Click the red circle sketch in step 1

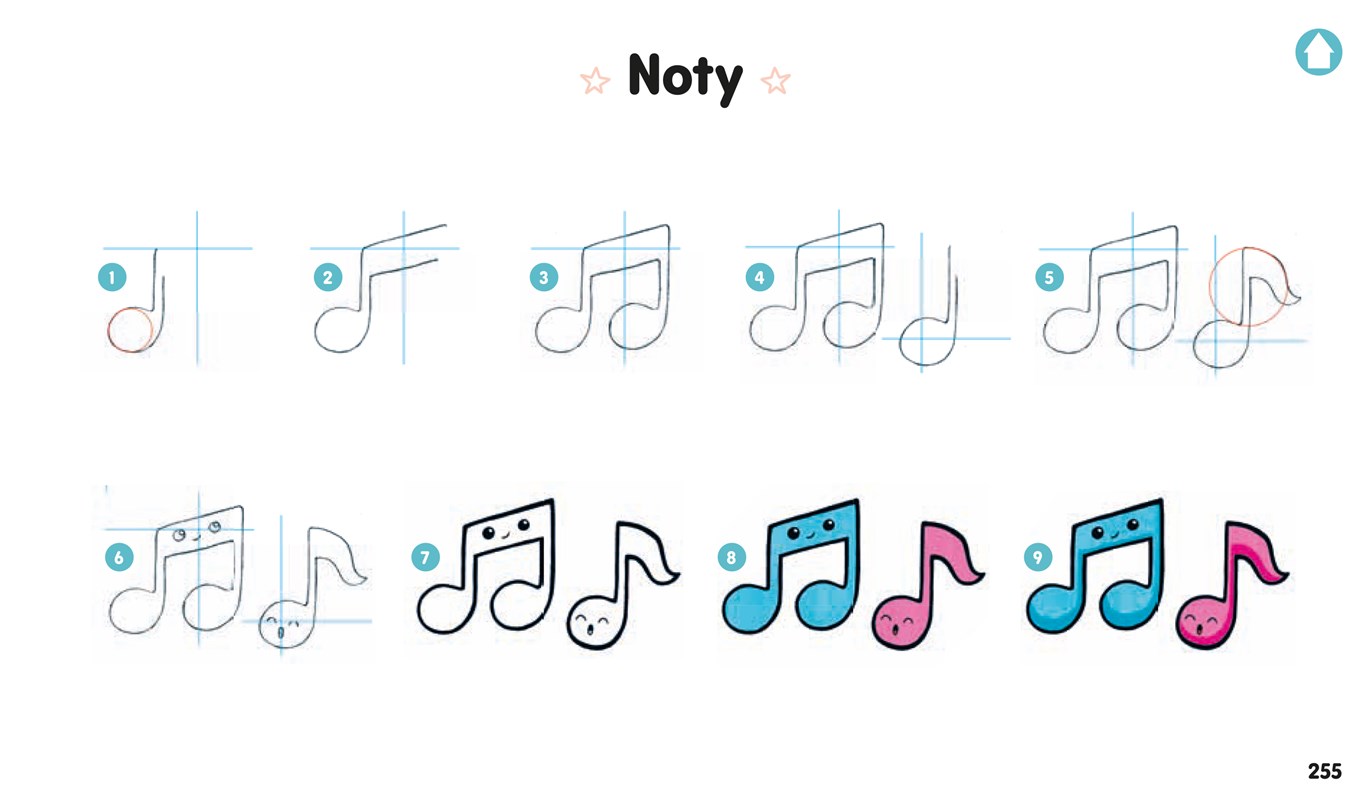tap(130, 329)
